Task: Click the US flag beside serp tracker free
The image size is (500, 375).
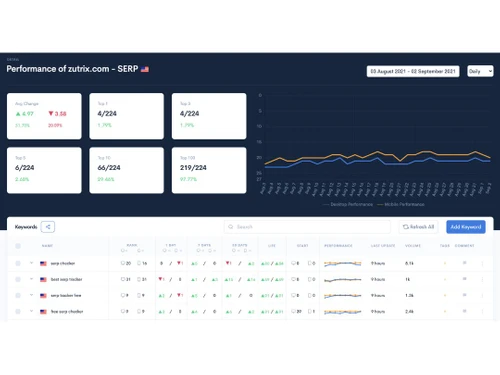Action: click(x=43, y=295)
